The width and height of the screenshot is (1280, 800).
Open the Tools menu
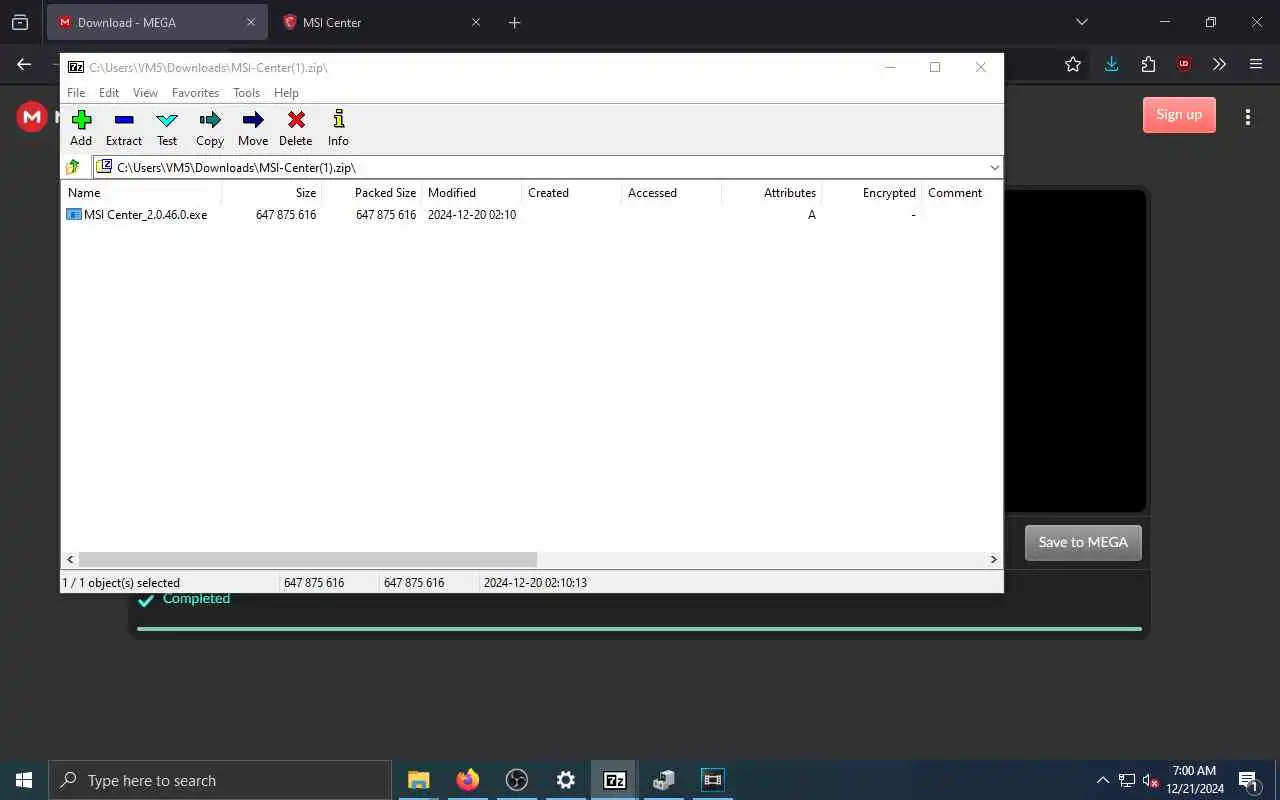[x=247, y=93]
